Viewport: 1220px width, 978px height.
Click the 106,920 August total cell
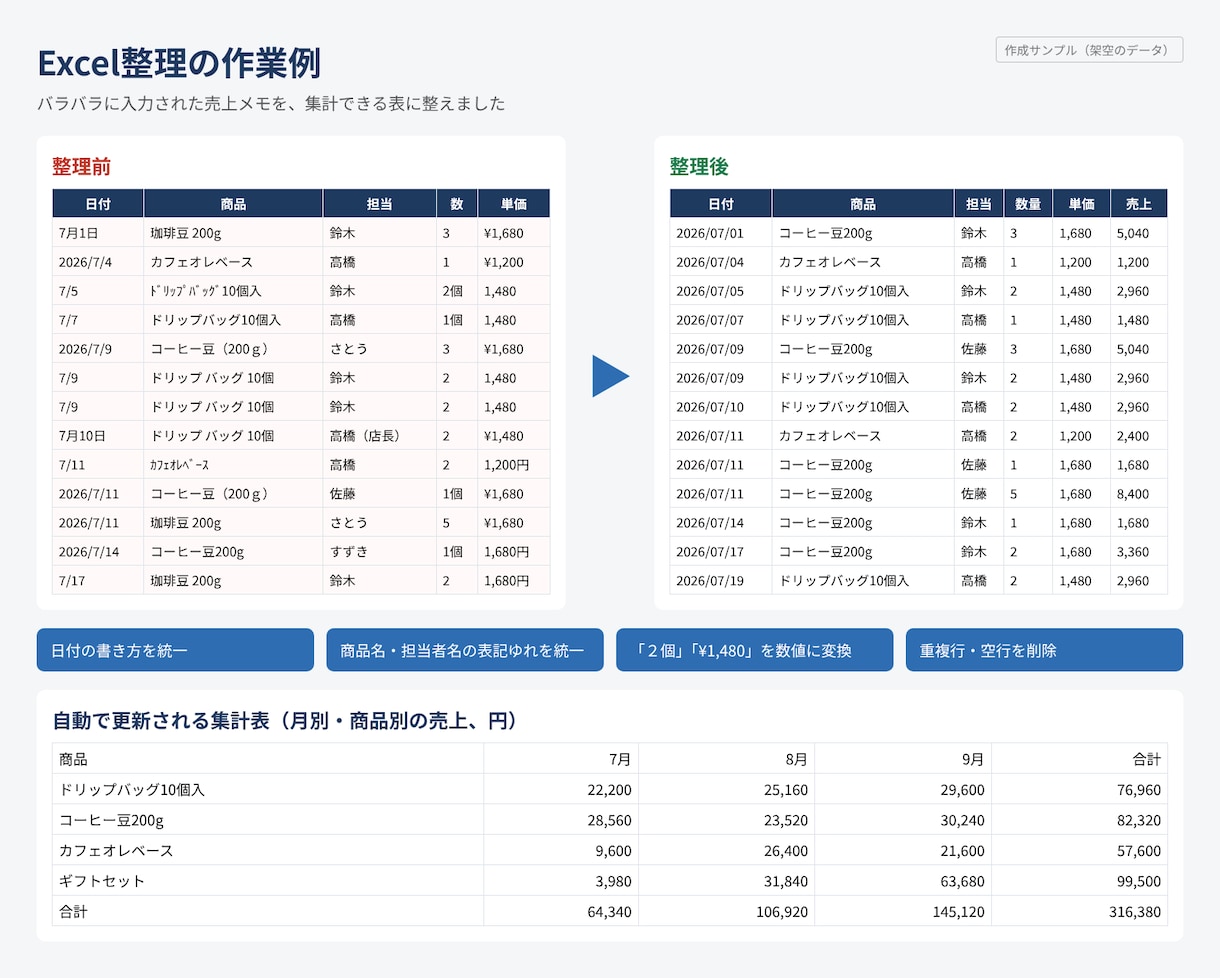(727, 912)
